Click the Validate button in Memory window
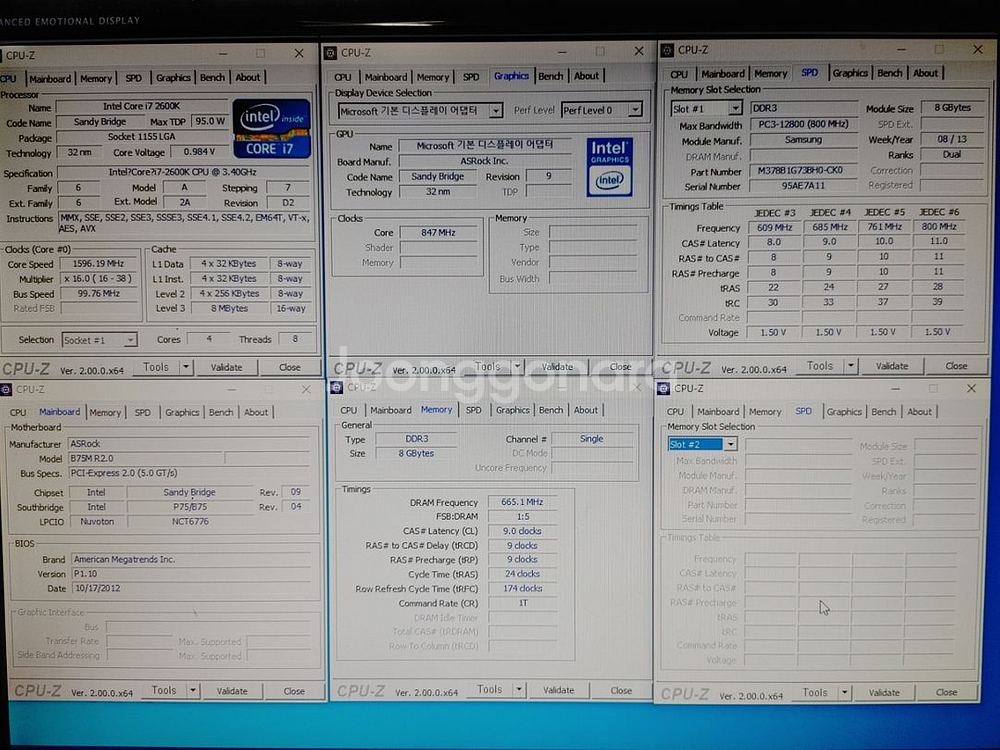The width and height of the screenshot is (1000, 750). coord(558,690)
